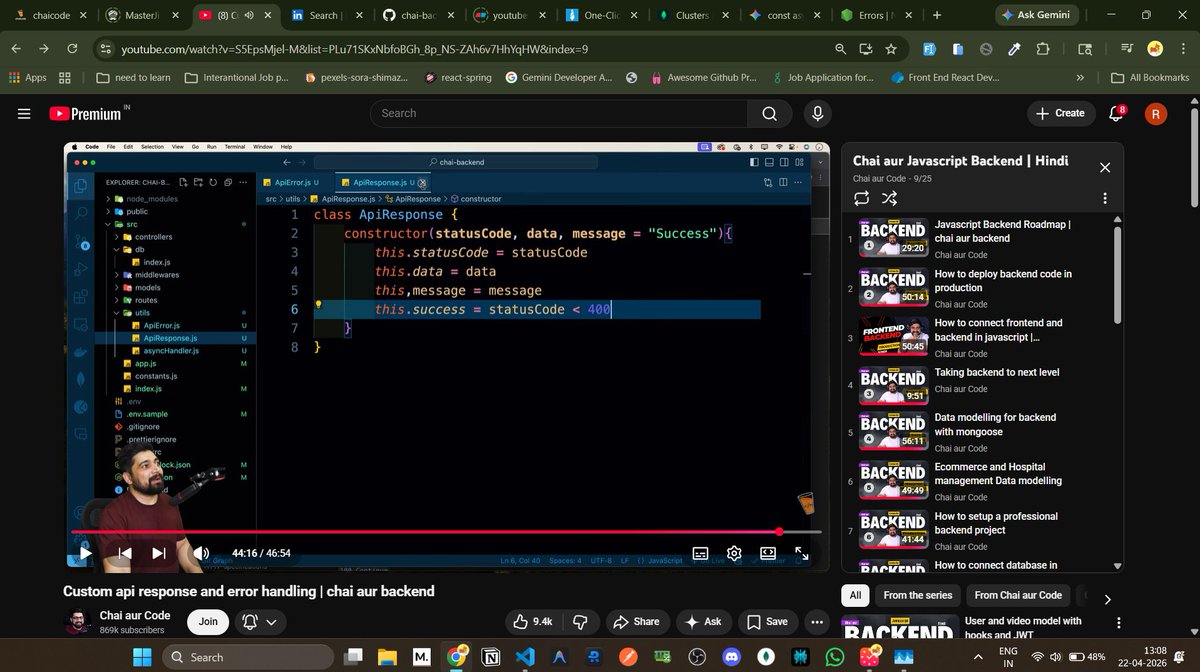
Task: Select the From Chai aur Code chip
Action: click(x=1018, y=595)
